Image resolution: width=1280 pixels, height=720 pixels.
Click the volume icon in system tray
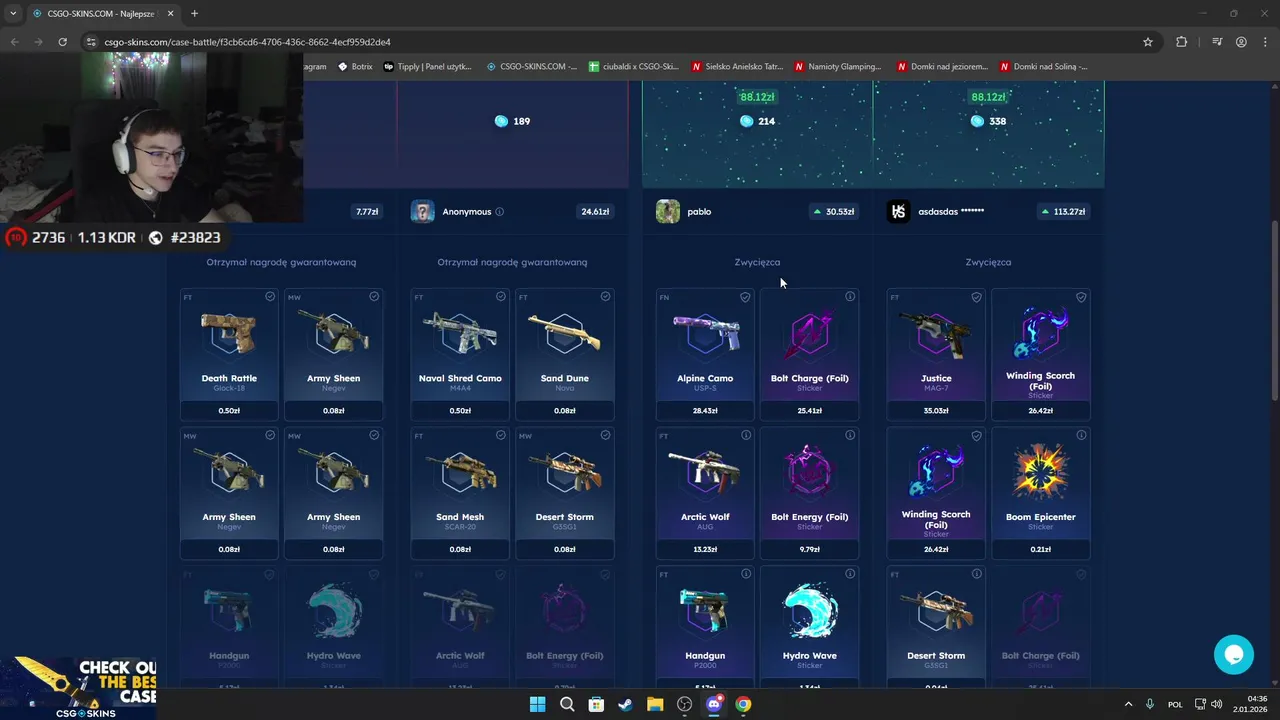[1216, 704]
